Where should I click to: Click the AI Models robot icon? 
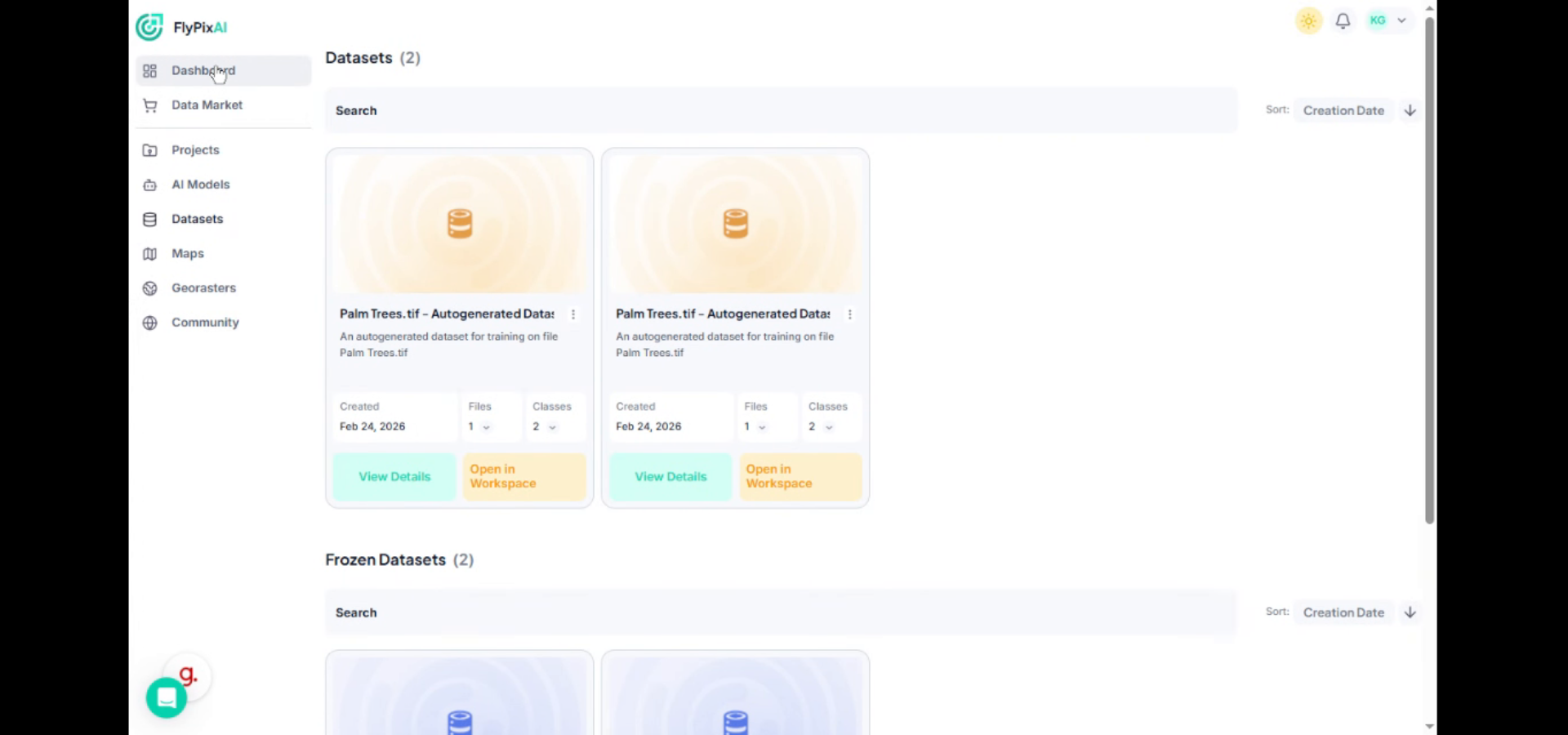(x=149, y=185)
